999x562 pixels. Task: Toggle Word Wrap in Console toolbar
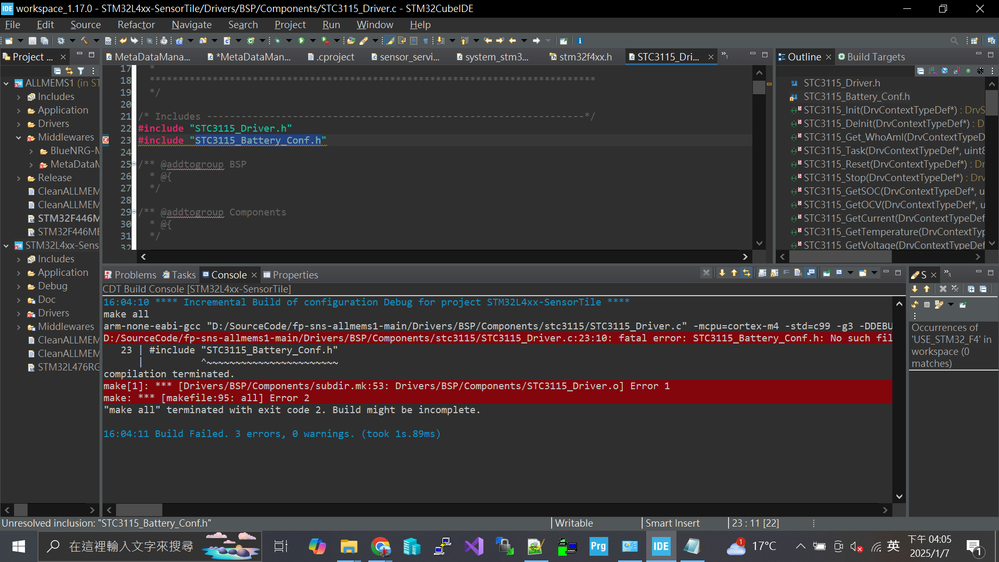(786, 273)
